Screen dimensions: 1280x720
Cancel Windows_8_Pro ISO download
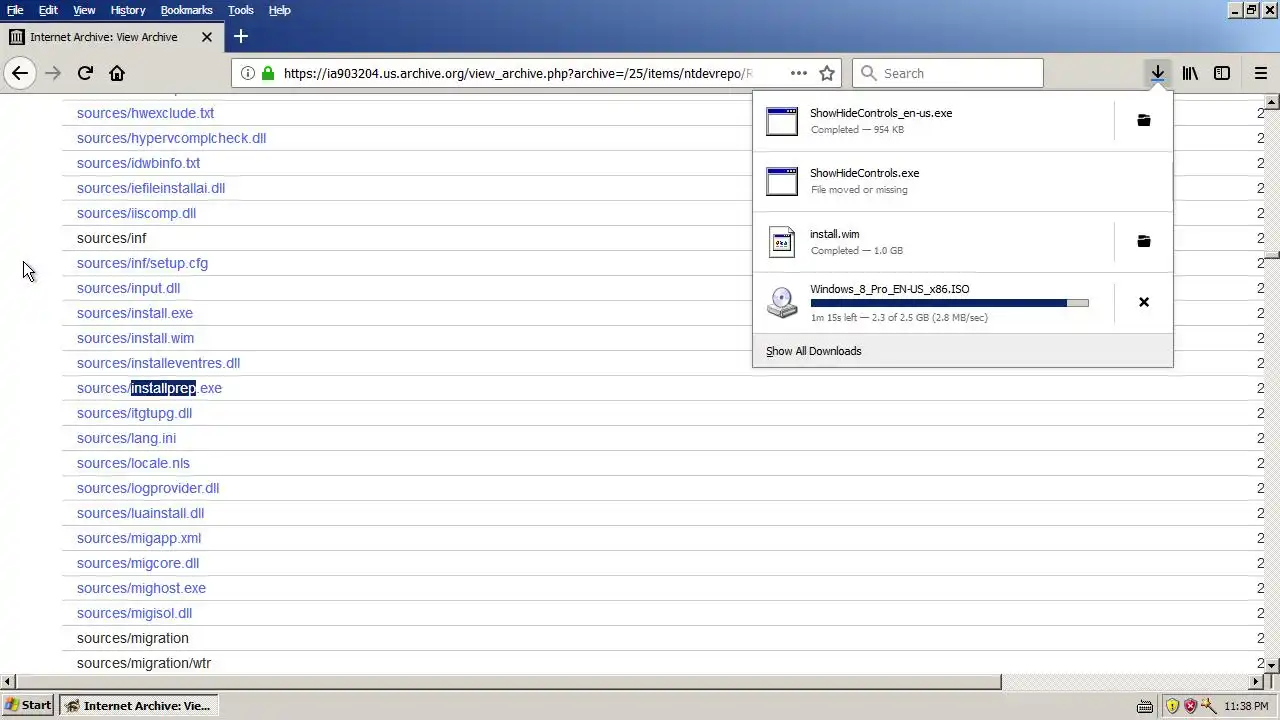1144,302
